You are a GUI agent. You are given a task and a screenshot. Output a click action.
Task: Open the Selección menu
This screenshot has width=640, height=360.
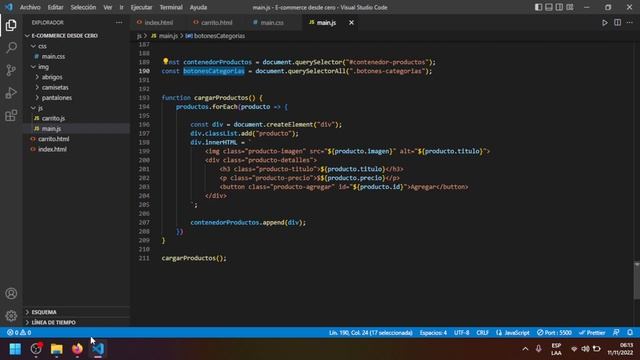83,7
